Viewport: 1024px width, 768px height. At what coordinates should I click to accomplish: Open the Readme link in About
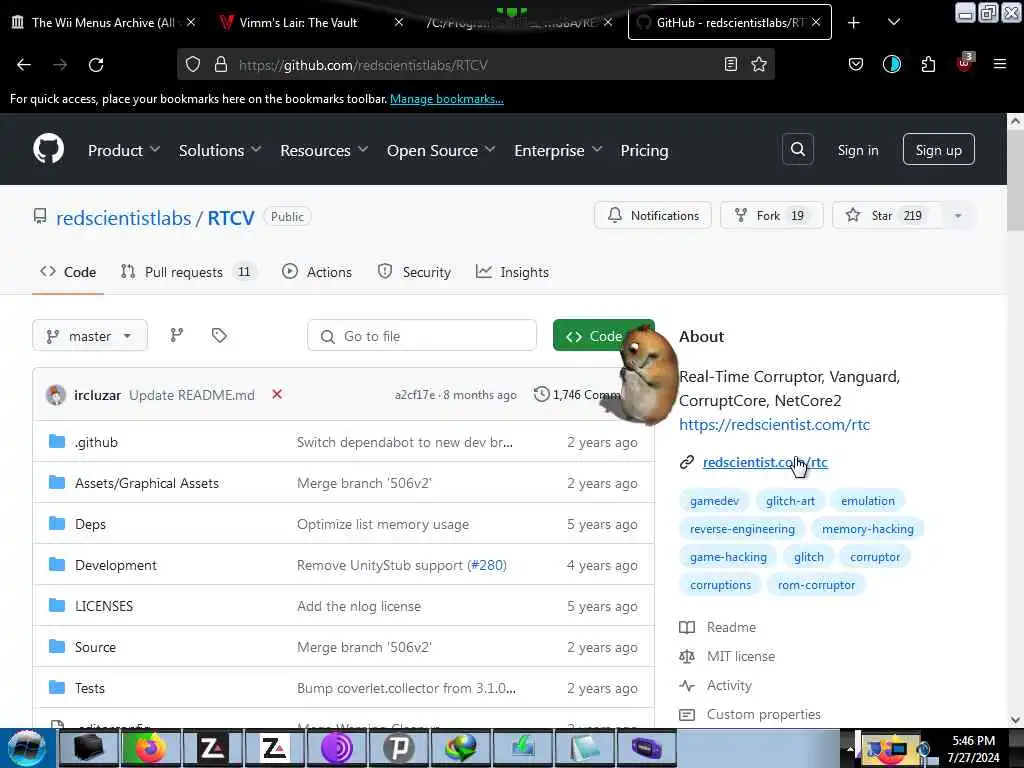[731, 627]
